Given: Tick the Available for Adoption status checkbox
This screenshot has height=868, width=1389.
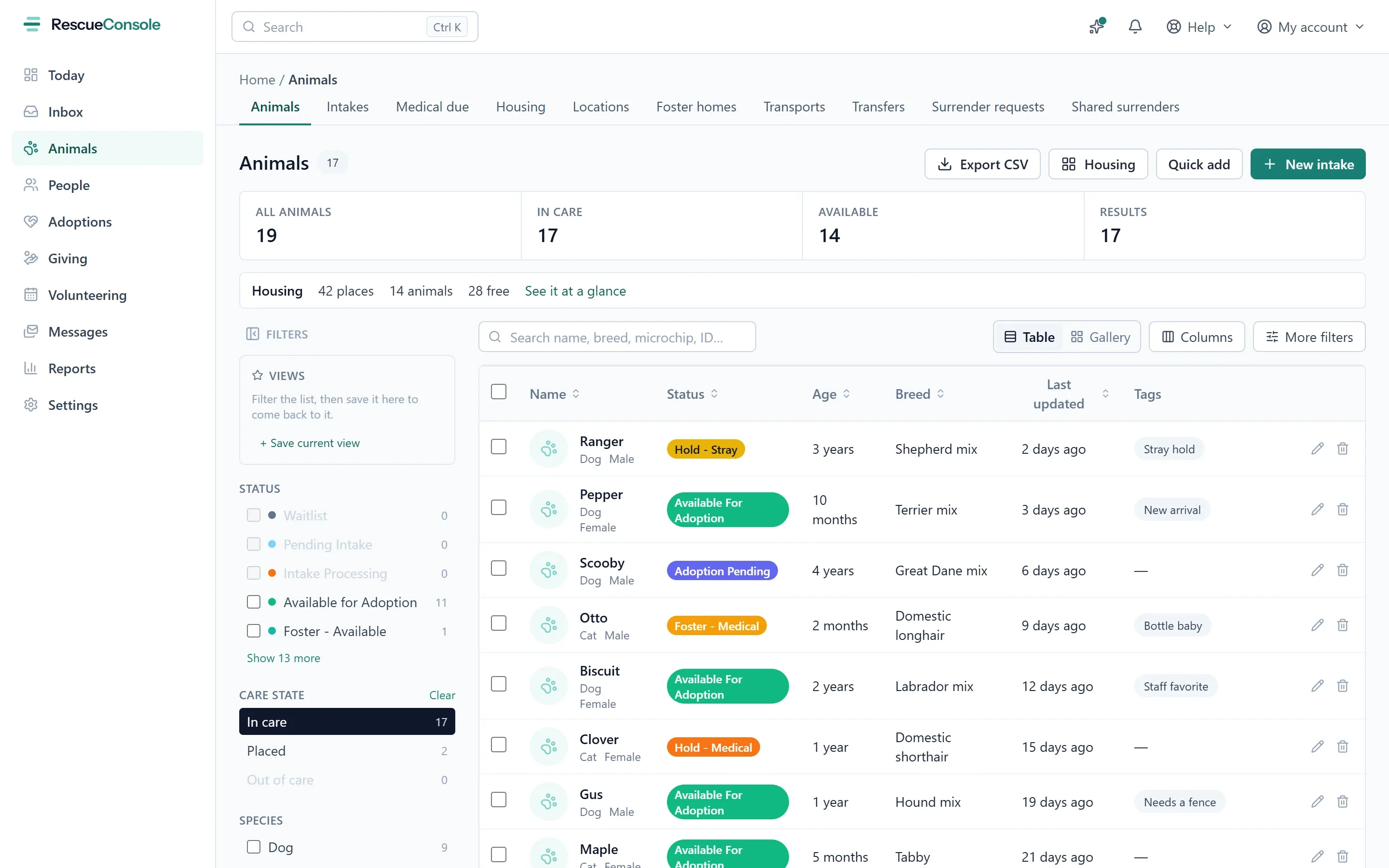Looking at the screenshot, I should tap(254, 602).
